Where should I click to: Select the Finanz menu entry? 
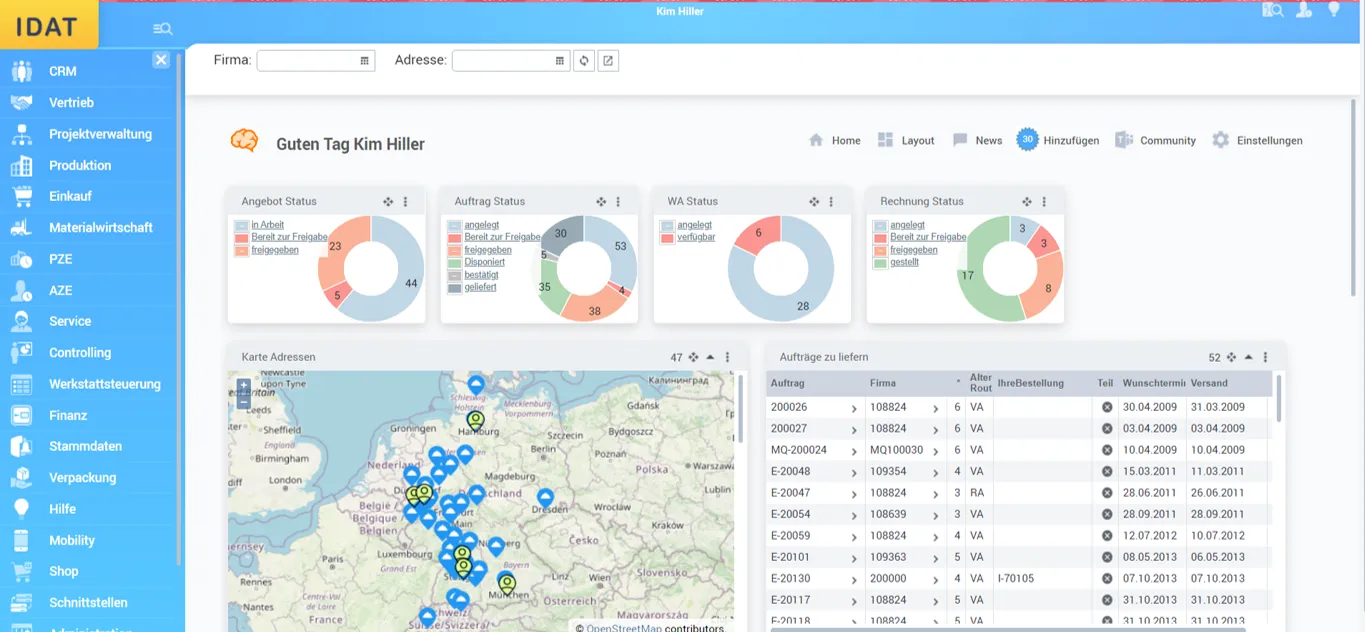68,415
